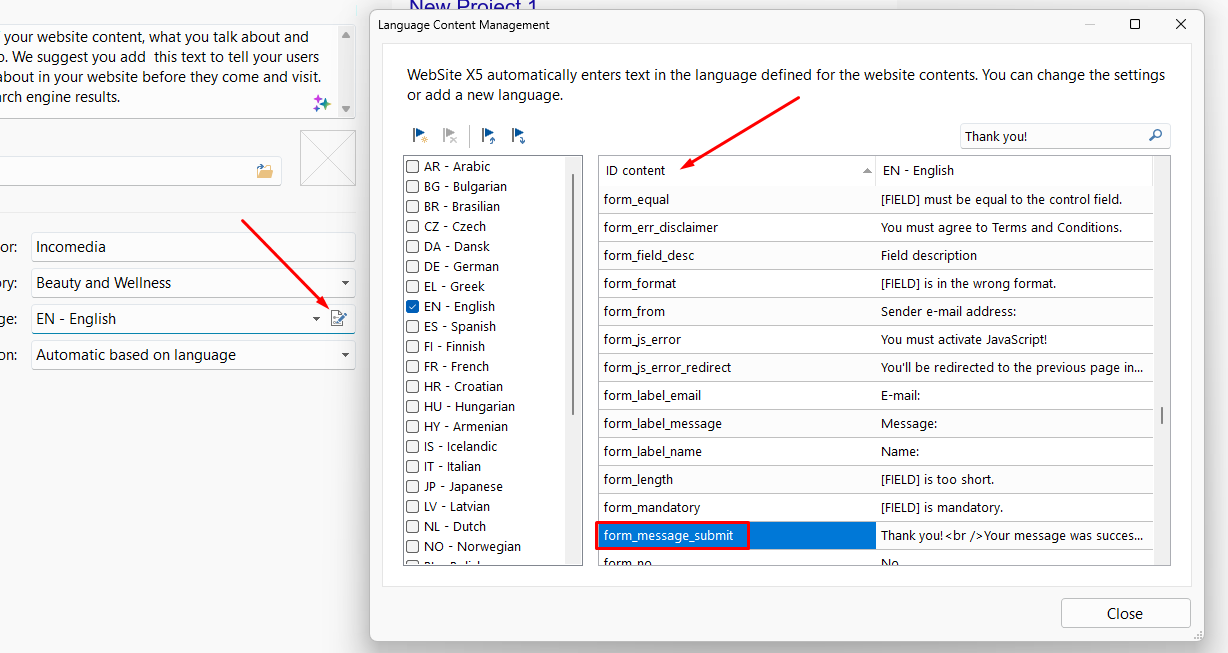
Task: Click the 'Thank you!<br />Your message' translation cell
Action: (1014, 536)
